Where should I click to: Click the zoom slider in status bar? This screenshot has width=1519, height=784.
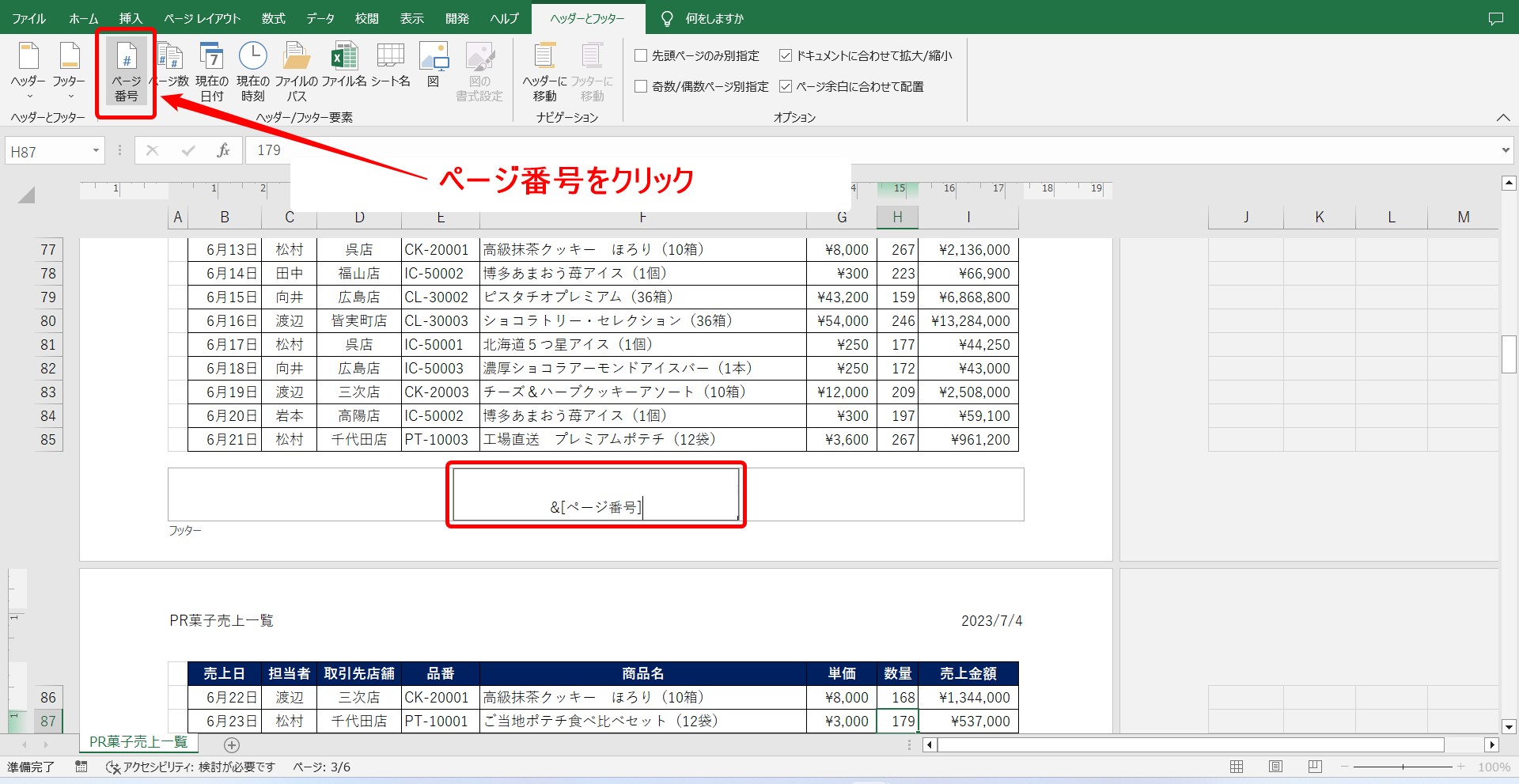(x=1403, y=767)
